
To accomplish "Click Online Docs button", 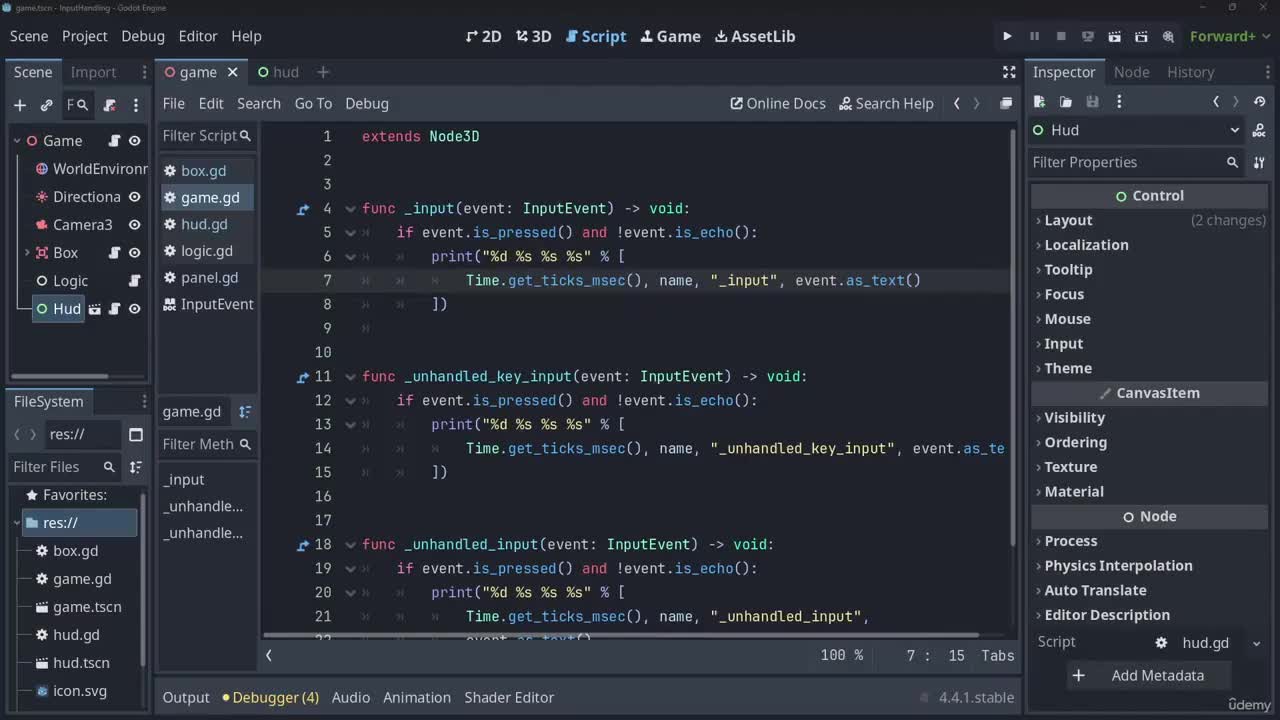I will (778, 103).
